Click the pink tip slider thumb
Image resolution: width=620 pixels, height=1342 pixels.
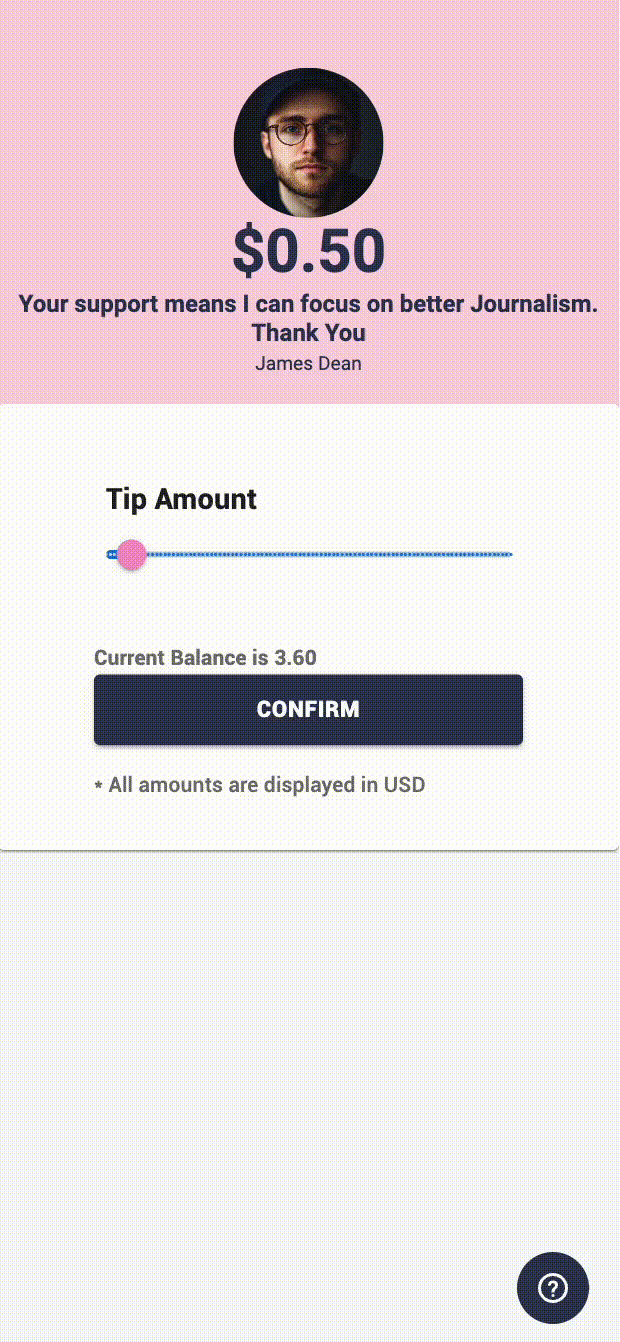[x=131, y=554]
